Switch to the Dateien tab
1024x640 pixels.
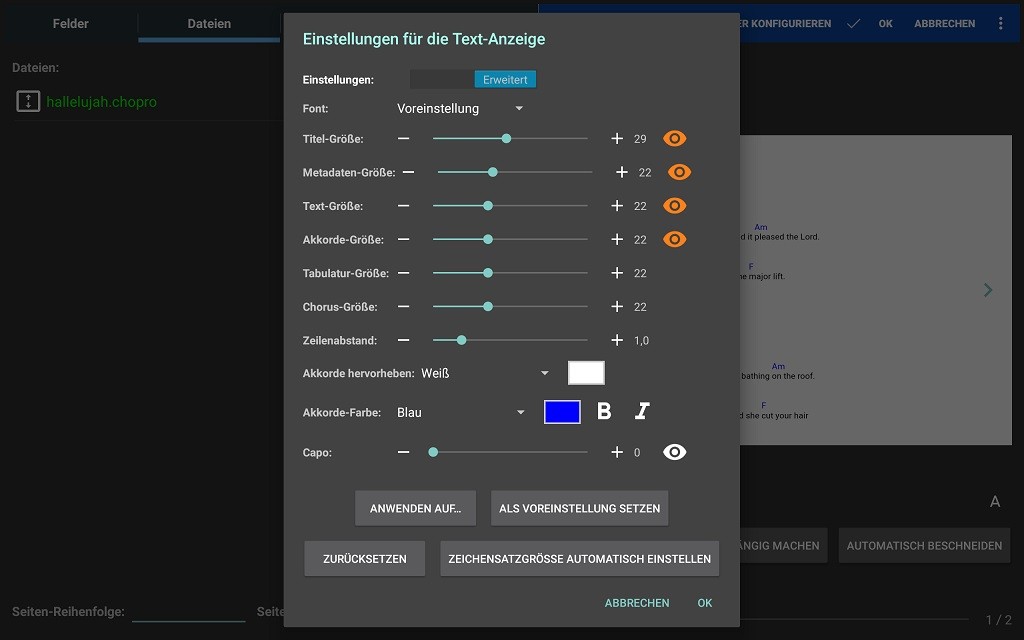209,24
